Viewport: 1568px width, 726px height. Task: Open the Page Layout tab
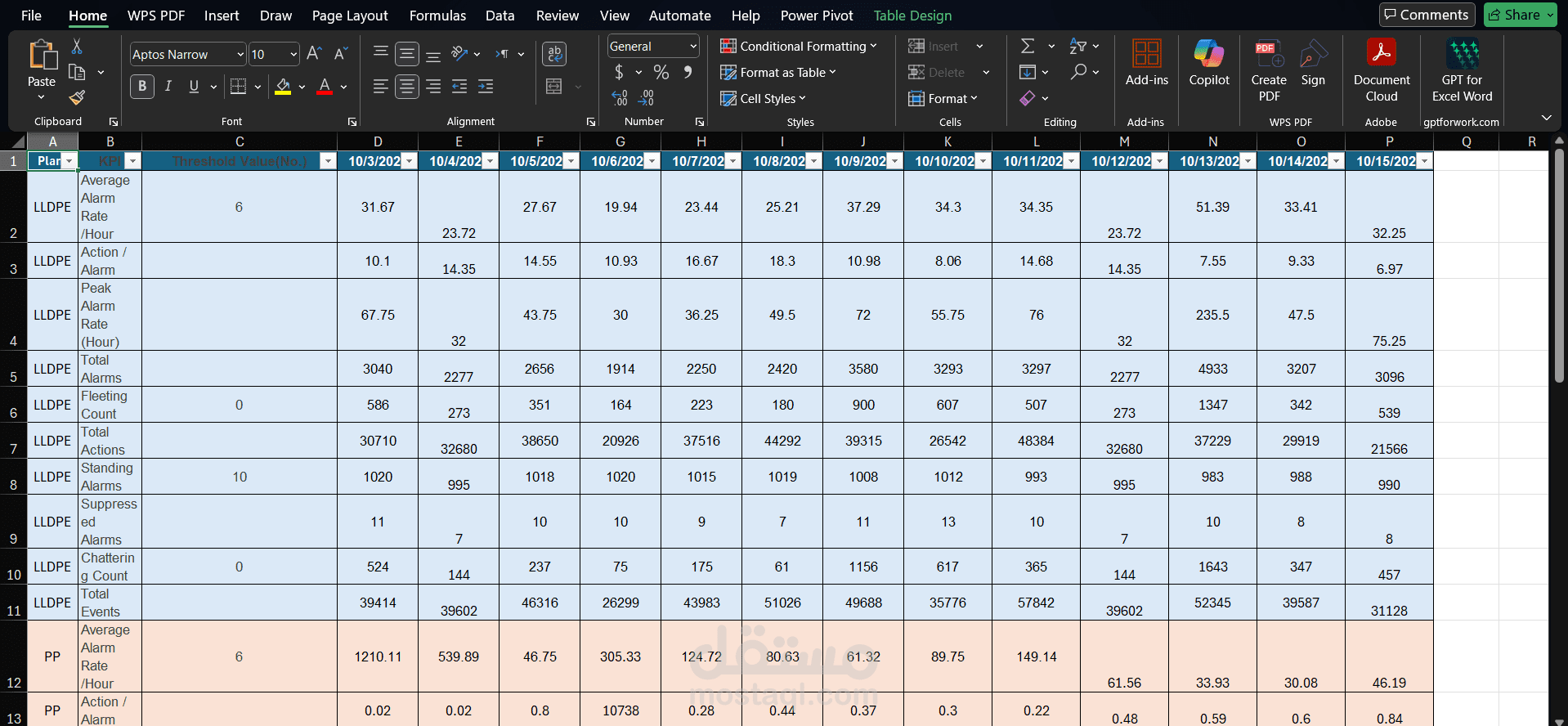coord(350,16)
